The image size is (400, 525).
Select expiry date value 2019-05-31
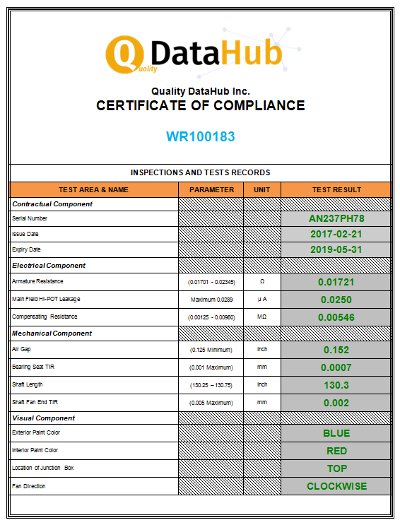point(336,249)
